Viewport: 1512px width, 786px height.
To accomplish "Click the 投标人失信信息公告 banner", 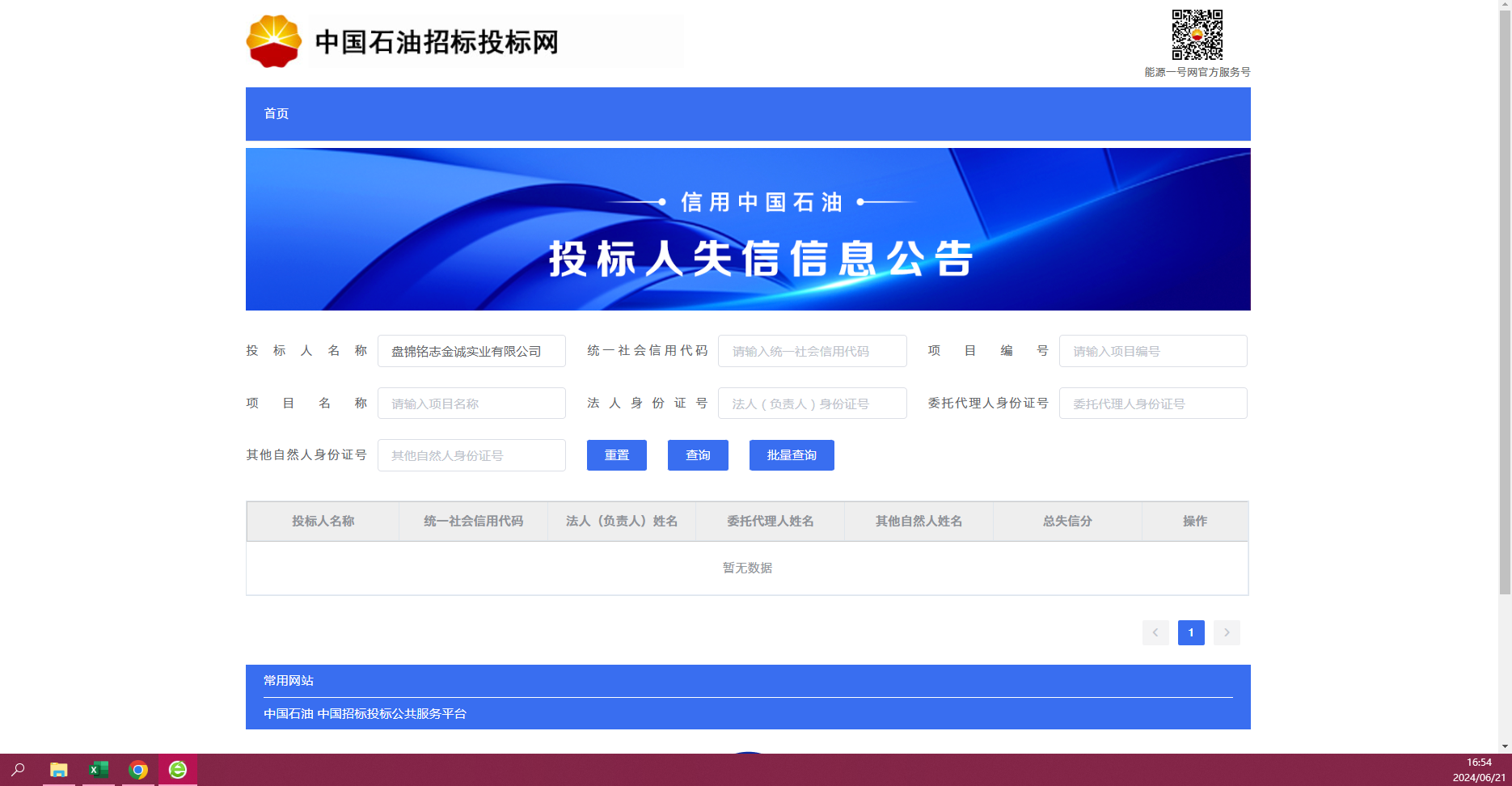I will 748,229.
